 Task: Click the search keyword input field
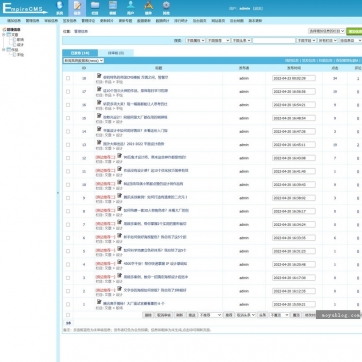274,40
